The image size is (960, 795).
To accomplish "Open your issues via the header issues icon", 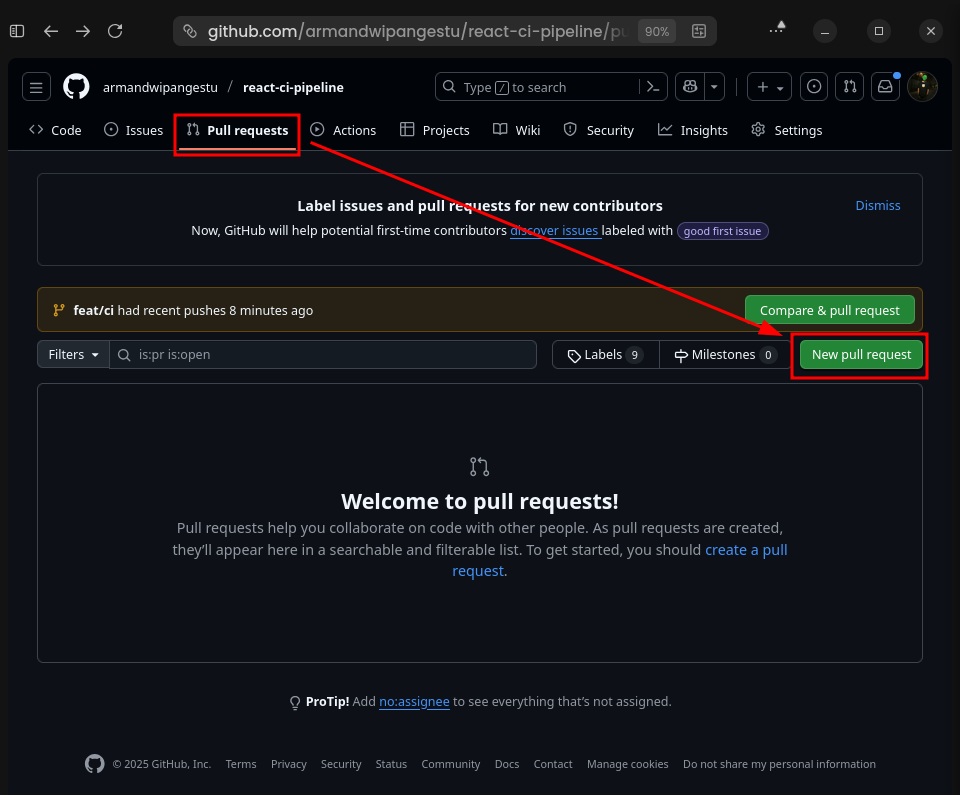I will [x=813, y=87].
